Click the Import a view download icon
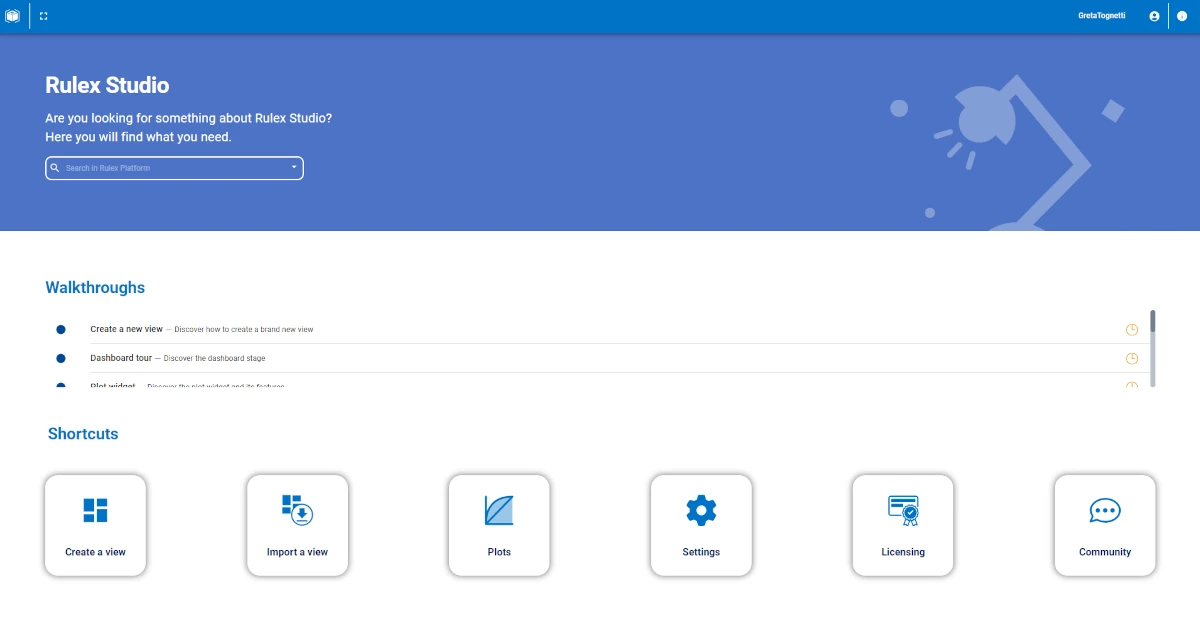 pyautogui.click(x=297, y=510)
